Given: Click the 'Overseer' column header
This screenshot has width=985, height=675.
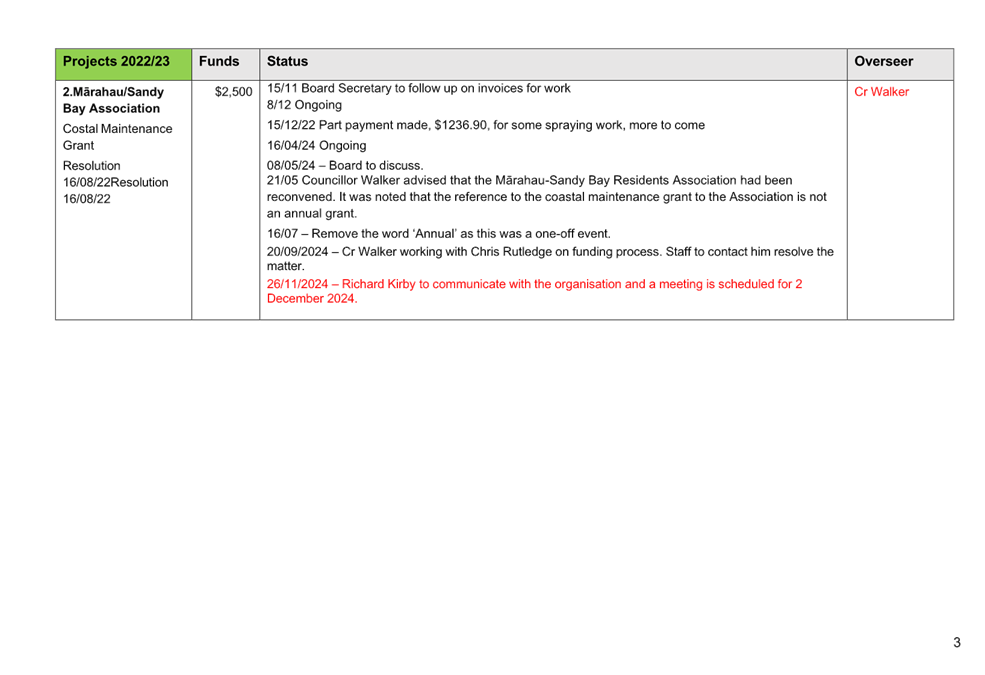Looking at the screenshot, I should tap(900, 64).
